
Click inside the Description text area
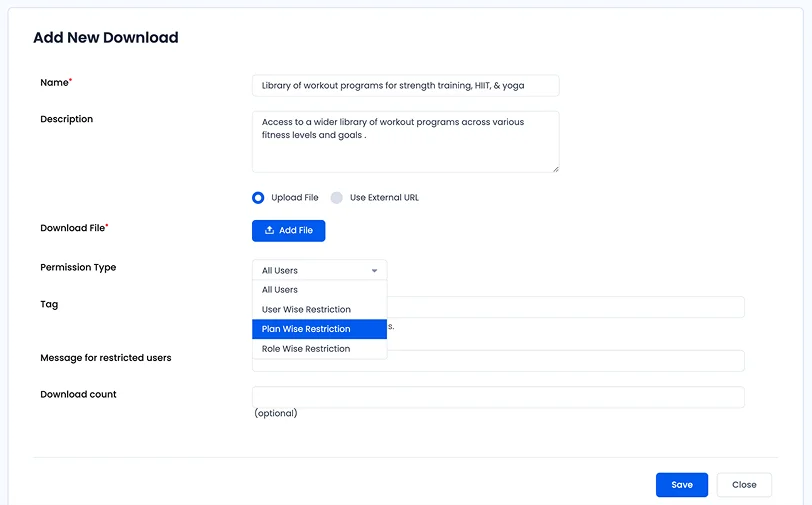[405, 142]
